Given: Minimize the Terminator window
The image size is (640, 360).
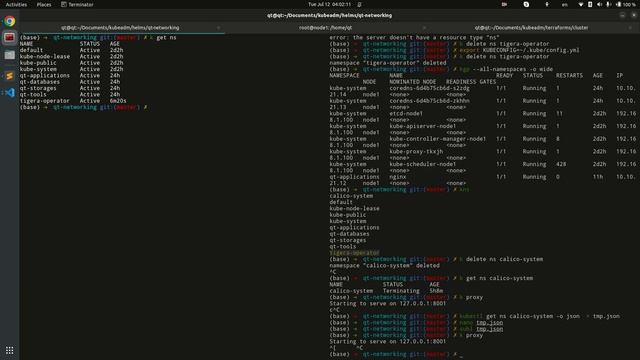Looking at the screenshot, I should click(622, 16).
